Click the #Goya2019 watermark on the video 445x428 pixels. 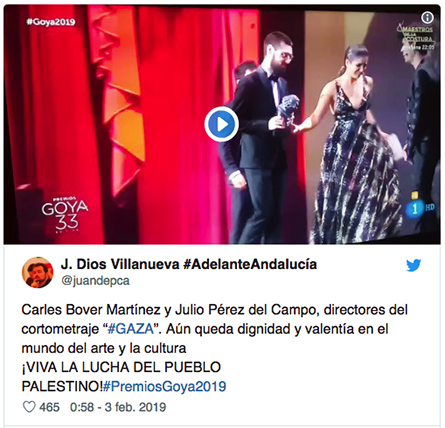(x=51, y=22)
